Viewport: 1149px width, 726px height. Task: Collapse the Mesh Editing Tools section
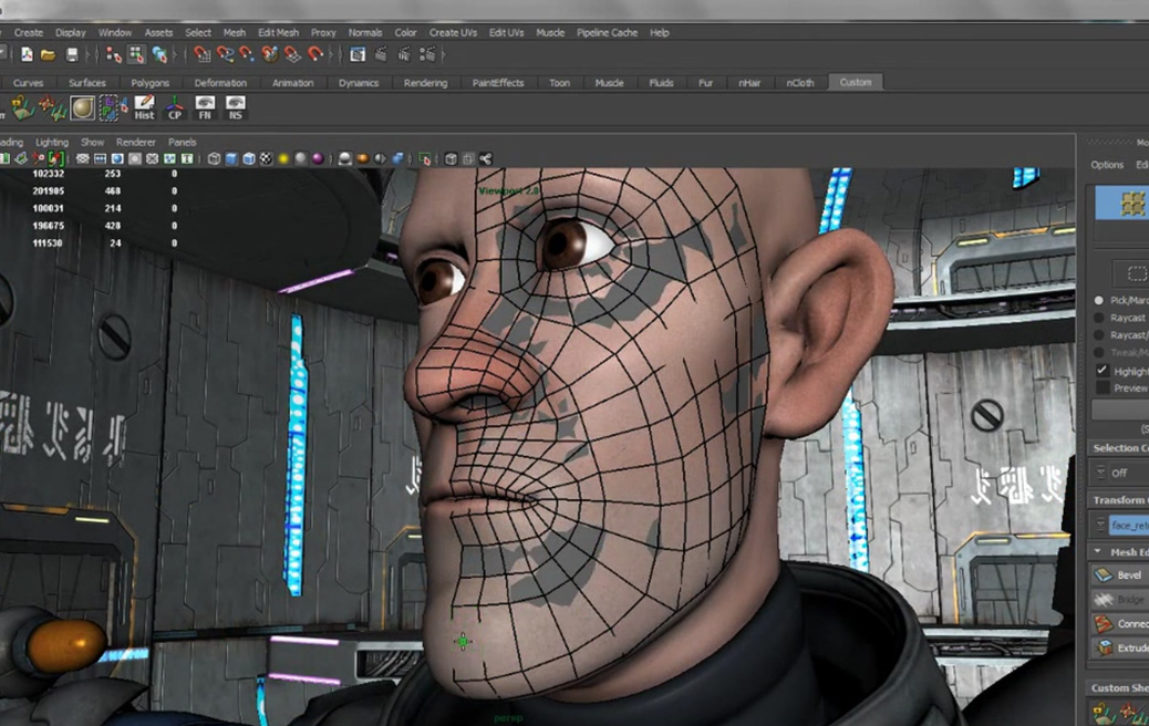(x=1098, y=552)
